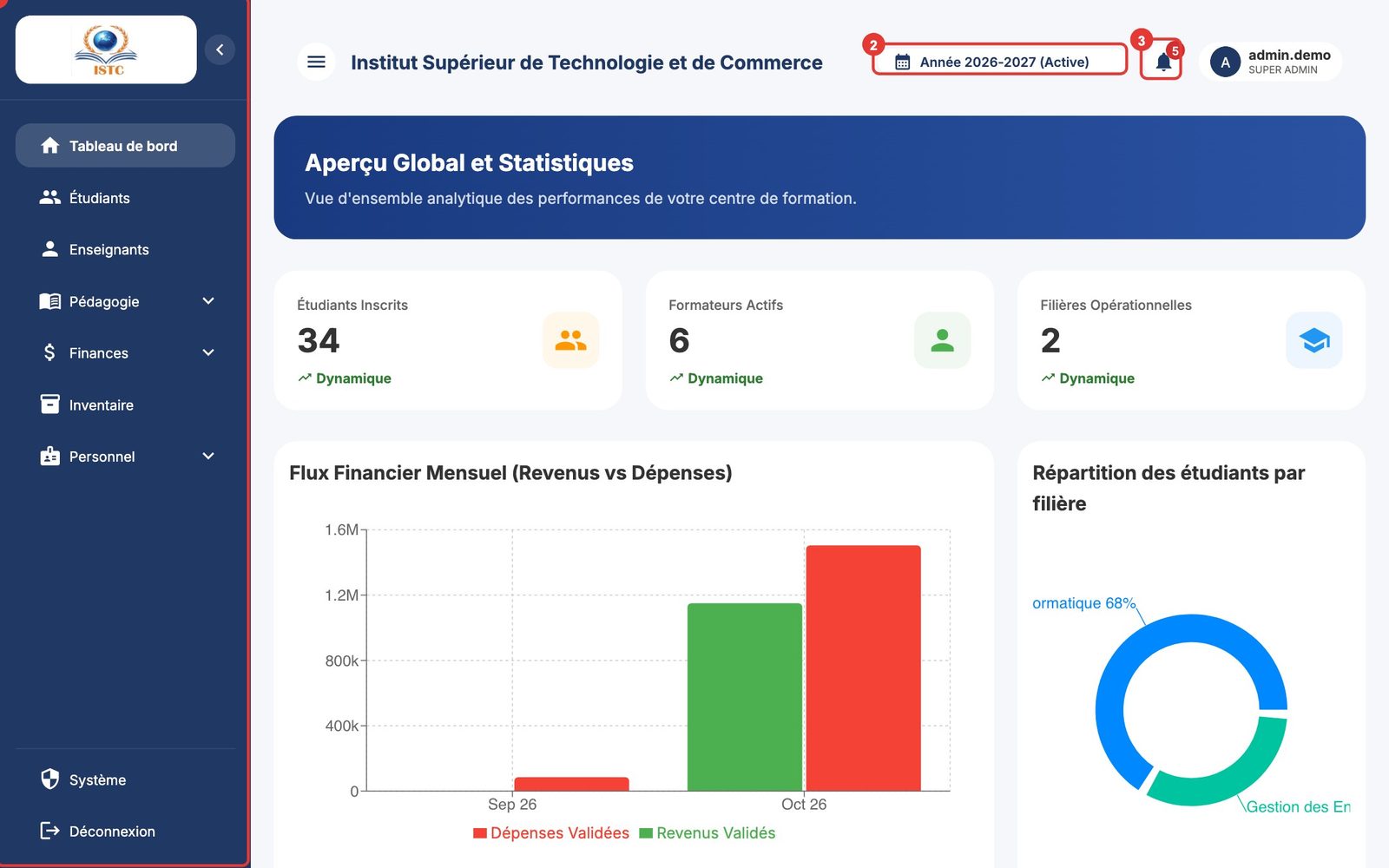Screen dimensions: 1389x868
Task: Click the shield icon beside Système
Action: point(50,779)
